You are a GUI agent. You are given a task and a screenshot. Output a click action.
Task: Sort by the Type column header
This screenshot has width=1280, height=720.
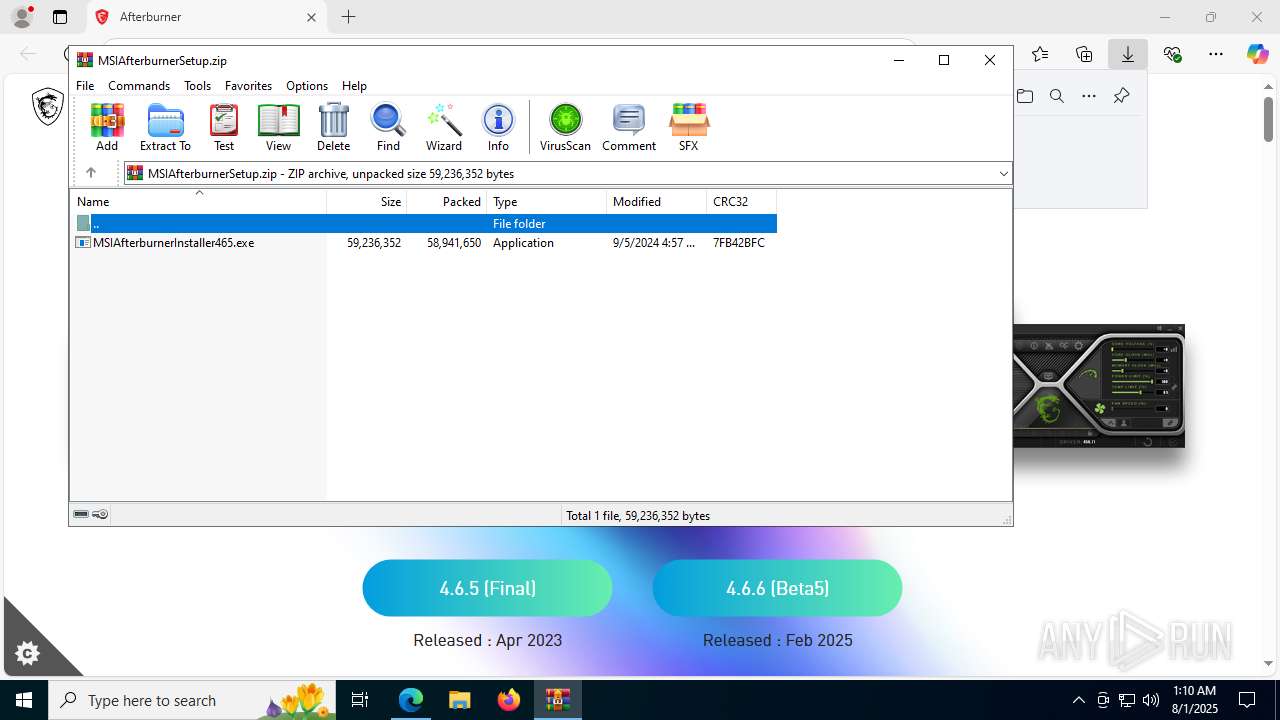click(x=547, y=202)
